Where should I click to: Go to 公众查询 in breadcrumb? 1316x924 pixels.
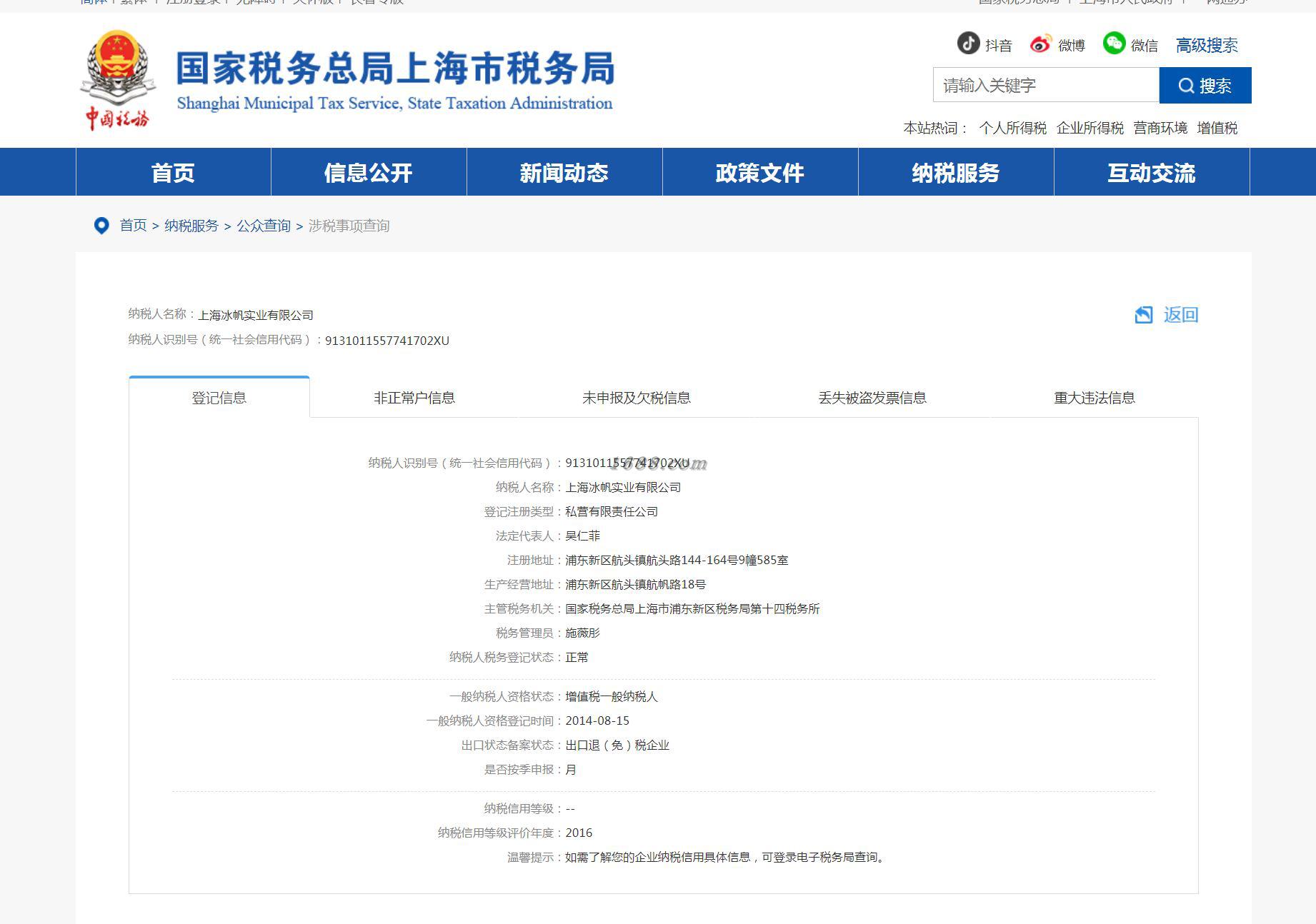(264, 226)
